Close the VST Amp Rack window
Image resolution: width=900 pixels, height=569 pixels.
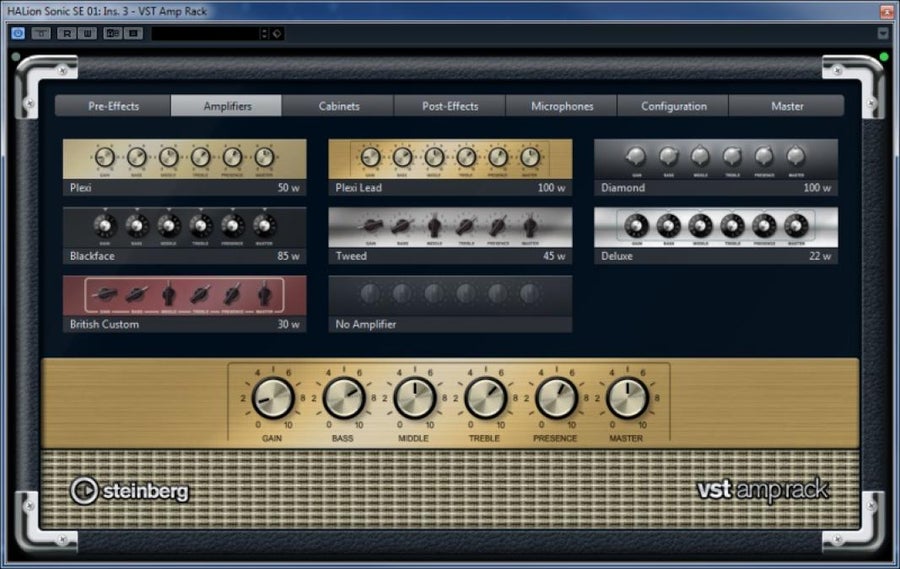(x=887, y=11)
